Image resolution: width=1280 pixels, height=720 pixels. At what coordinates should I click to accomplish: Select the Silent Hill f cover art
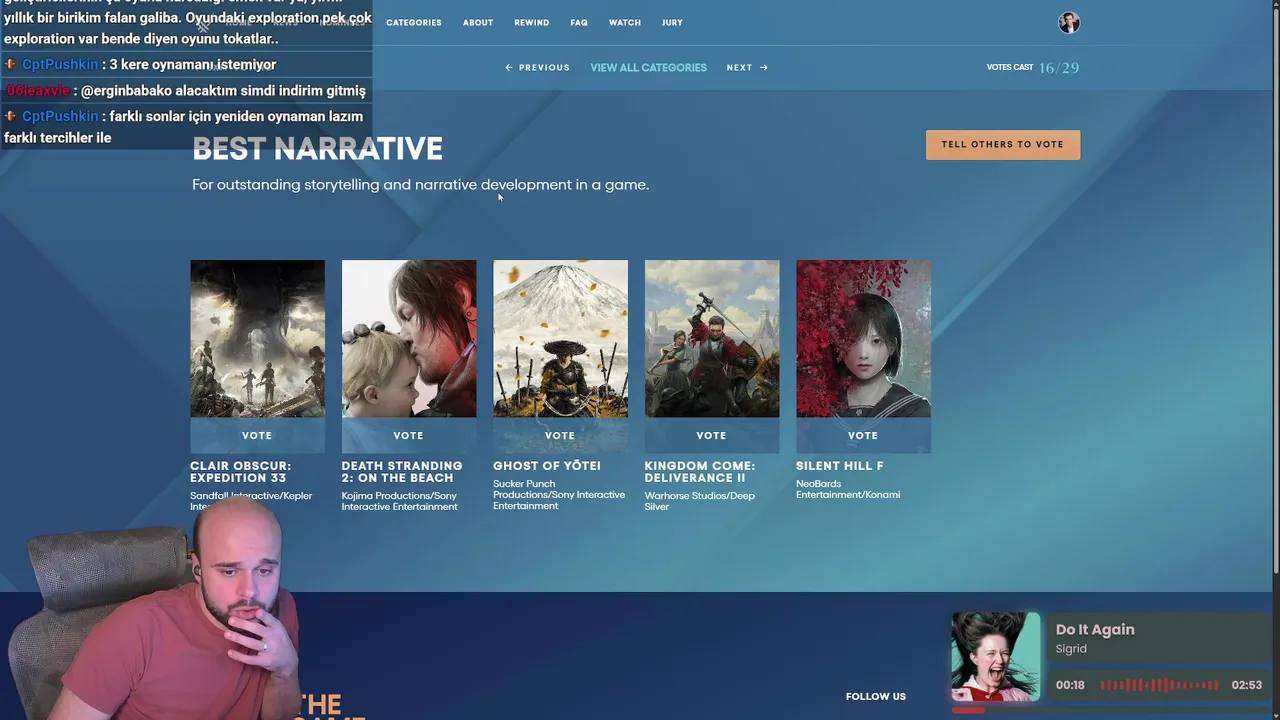863,339
